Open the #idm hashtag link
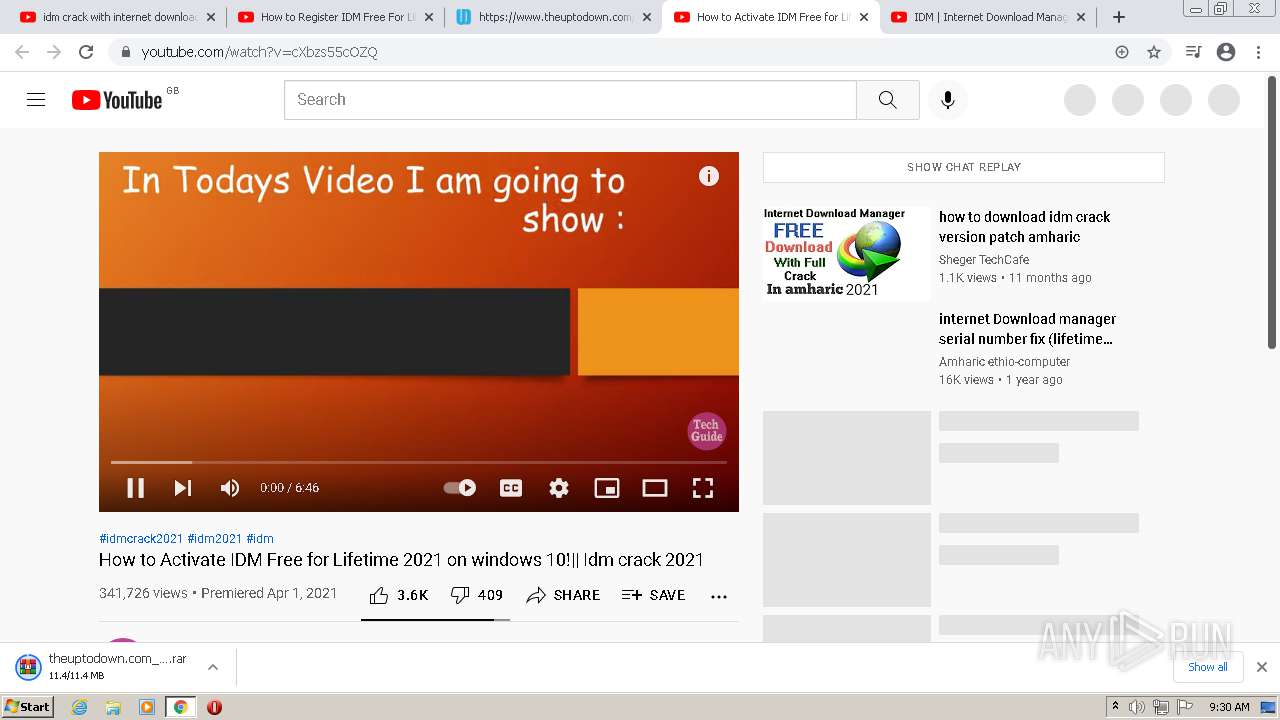This screenshot has width=1280, height=720. click(260, 538)
